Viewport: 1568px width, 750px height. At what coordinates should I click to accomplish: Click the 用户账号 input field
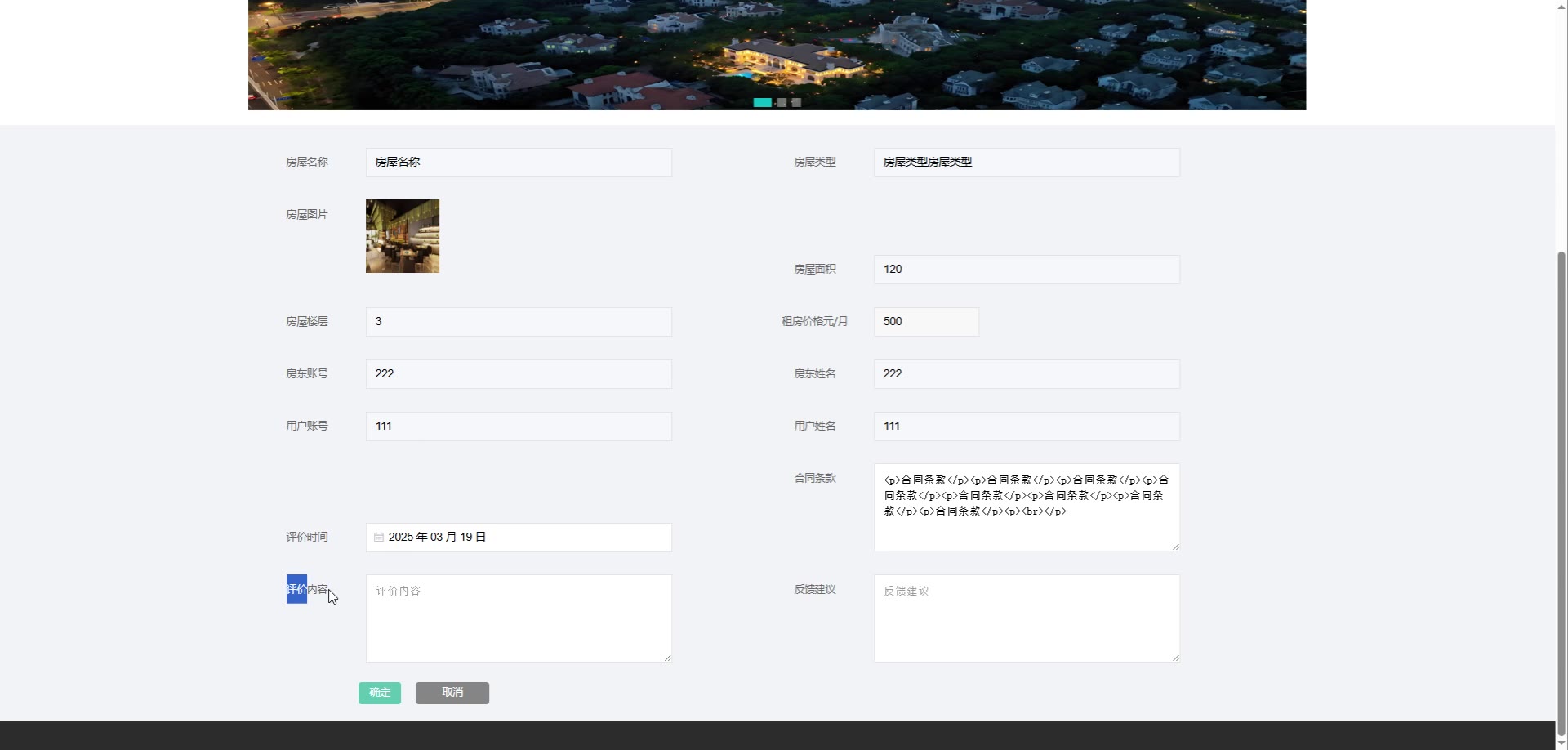coord(519,426)
